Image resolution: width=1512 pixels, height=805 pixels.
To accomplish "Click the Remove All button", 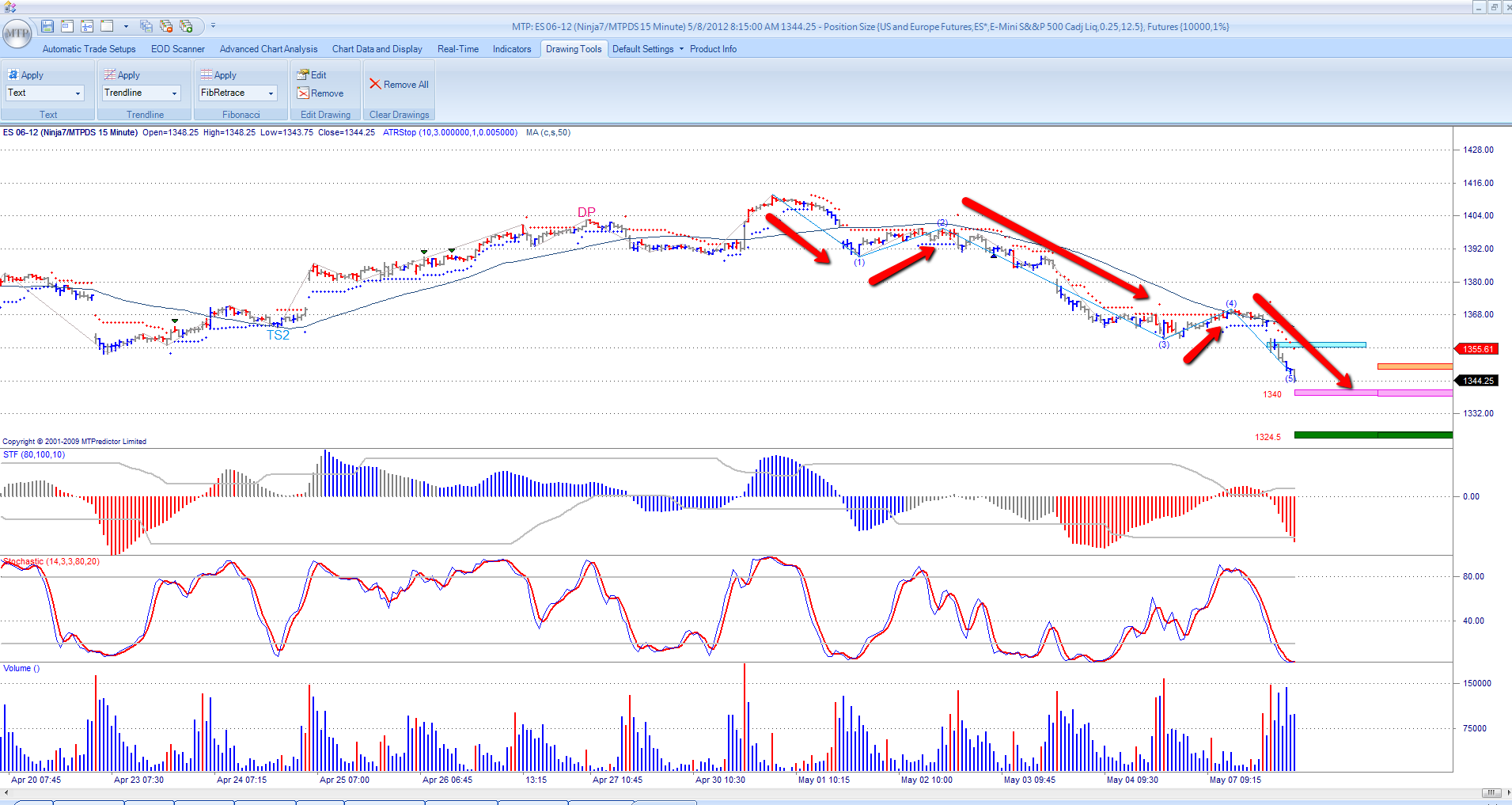I will (x=400, y=85).
